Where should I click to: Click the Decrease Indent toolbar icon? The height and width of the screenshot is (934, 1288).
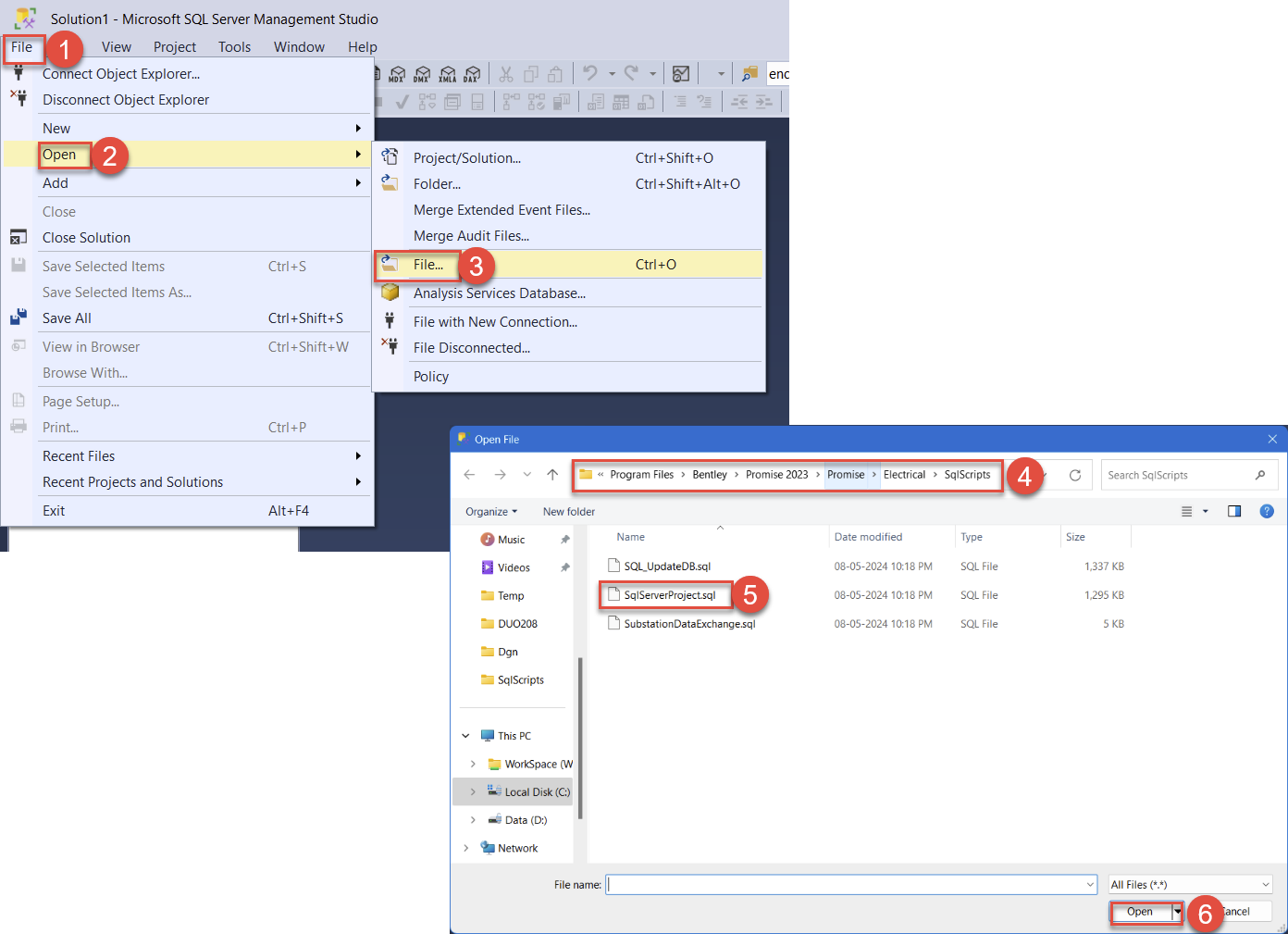click(x=739, y=102)
